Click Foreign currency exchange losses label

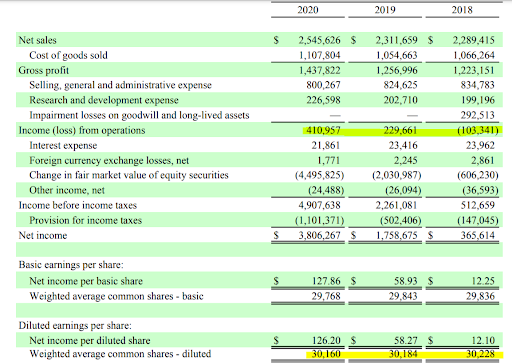[109, 161]
